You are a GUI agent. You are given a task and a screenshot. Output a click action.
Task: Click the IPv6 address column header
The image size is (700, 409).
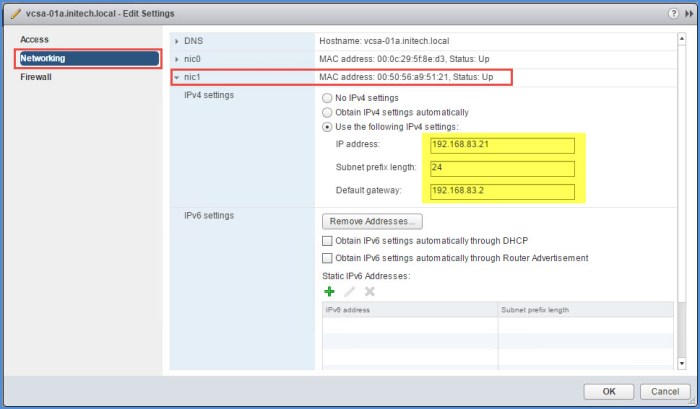click(410, 310)
